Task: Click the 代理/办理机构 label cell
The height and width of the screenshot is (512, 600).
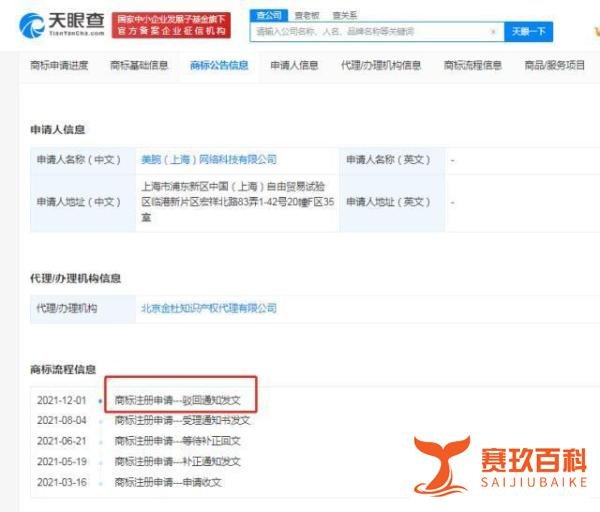Action: [x=83, y=309]
